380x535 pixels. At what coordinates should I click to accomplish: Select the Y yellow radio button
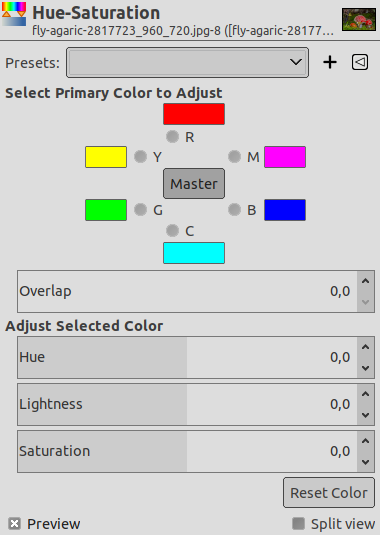pos(140,157)
